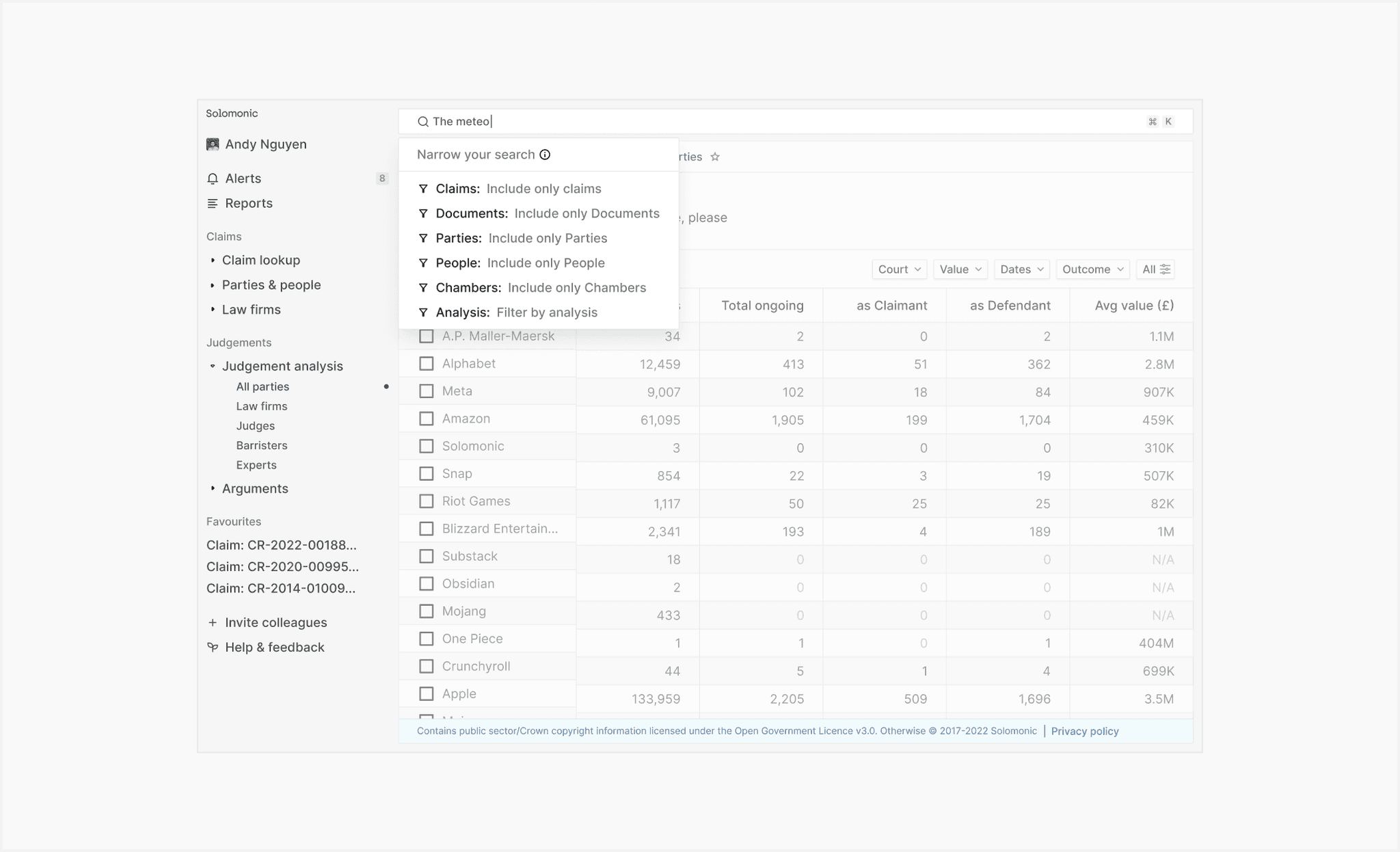Expand the Claim lookup tree item

pos(213,261)
